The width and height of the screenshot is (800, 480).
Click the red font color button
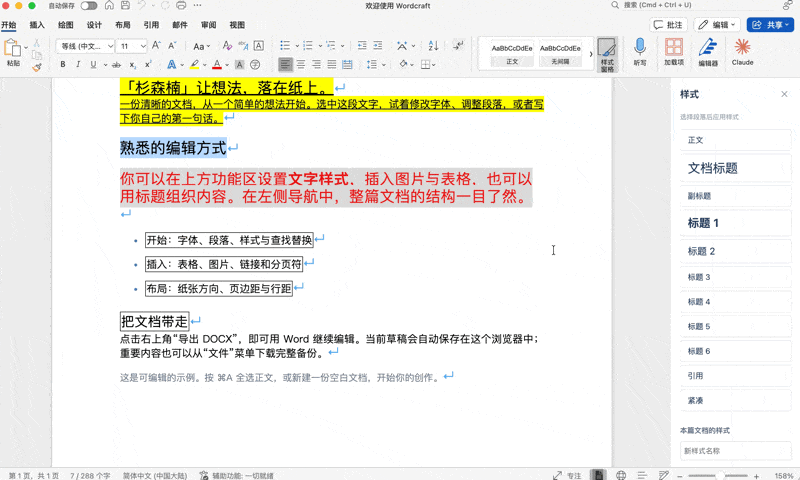click(x=217, y=65)
